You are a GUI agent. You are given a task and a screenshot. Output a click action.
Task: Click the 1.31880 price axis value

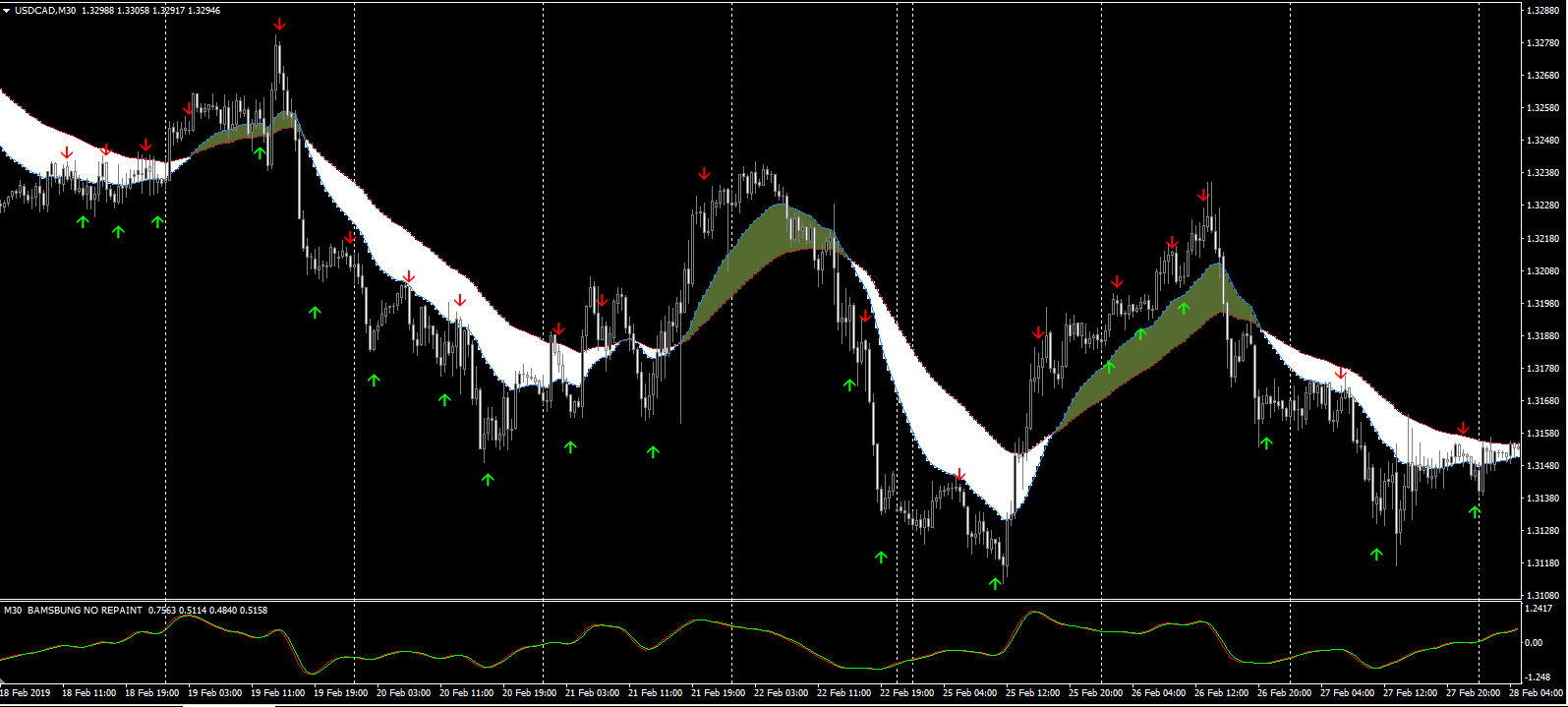tap(1540, 336)
